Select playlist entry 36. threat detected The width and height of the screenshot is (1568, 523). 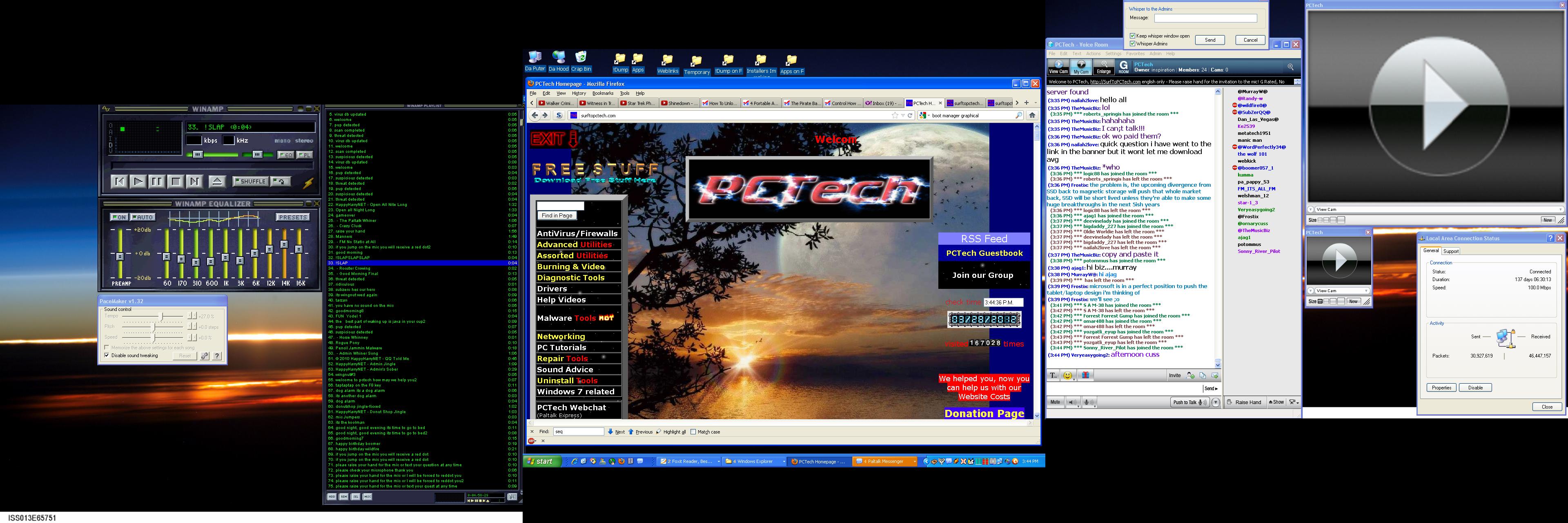point(423,279)
